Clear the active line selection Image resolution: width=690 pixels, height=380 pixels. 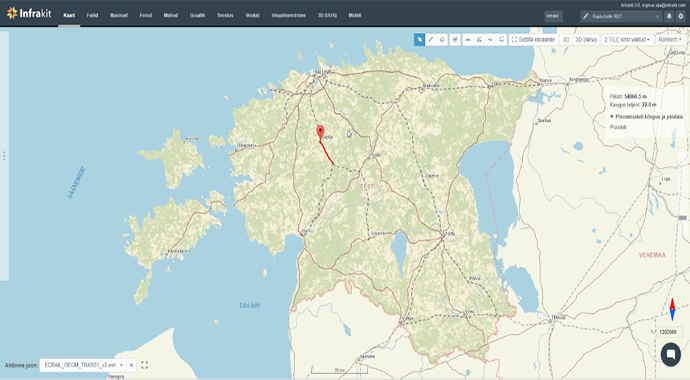(x=131, y=365)
